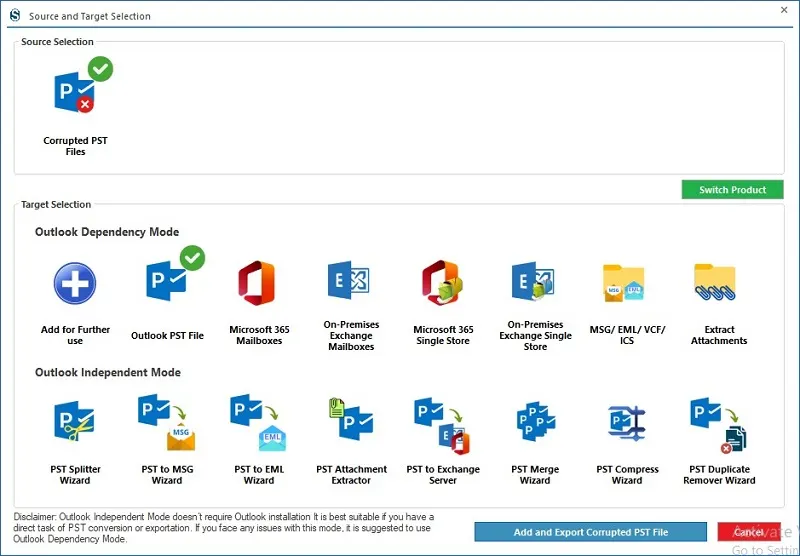
Task: Pick On-Premises Exchange Mailboxes icon
Action: (348, 280)
